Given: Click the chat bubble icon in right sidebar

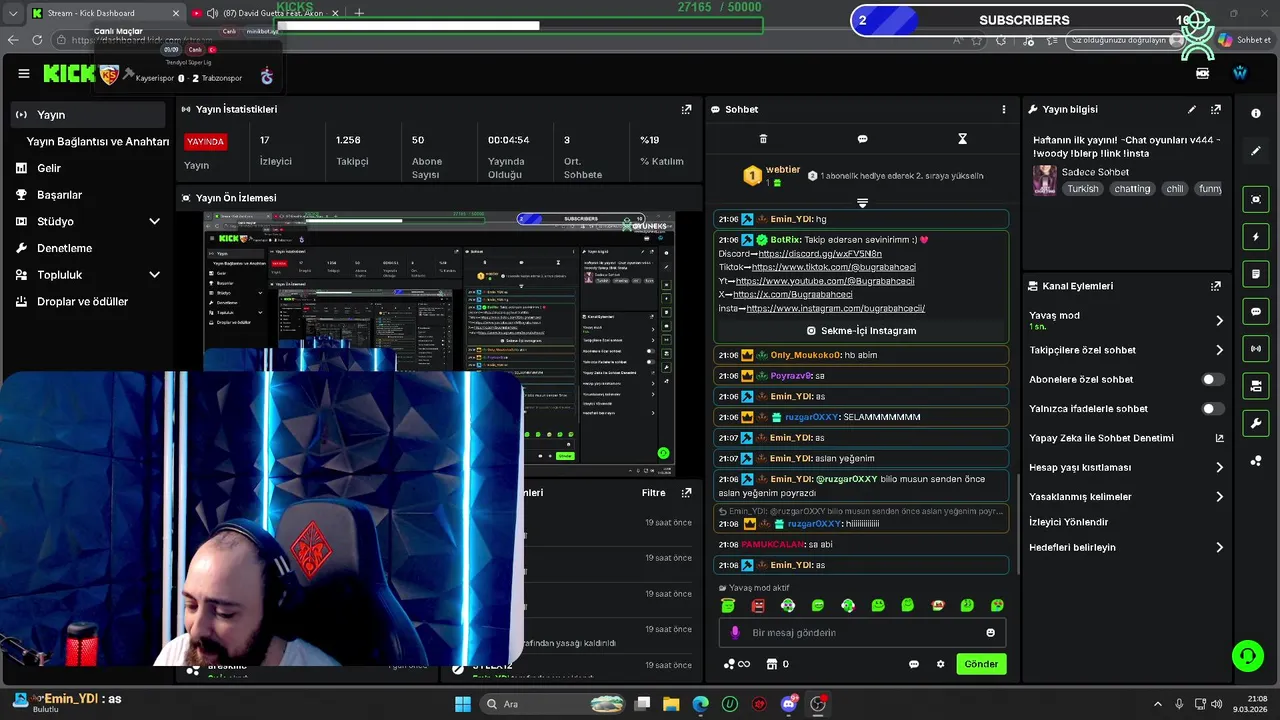Looking at the screenshot, I should point(1256,312).
